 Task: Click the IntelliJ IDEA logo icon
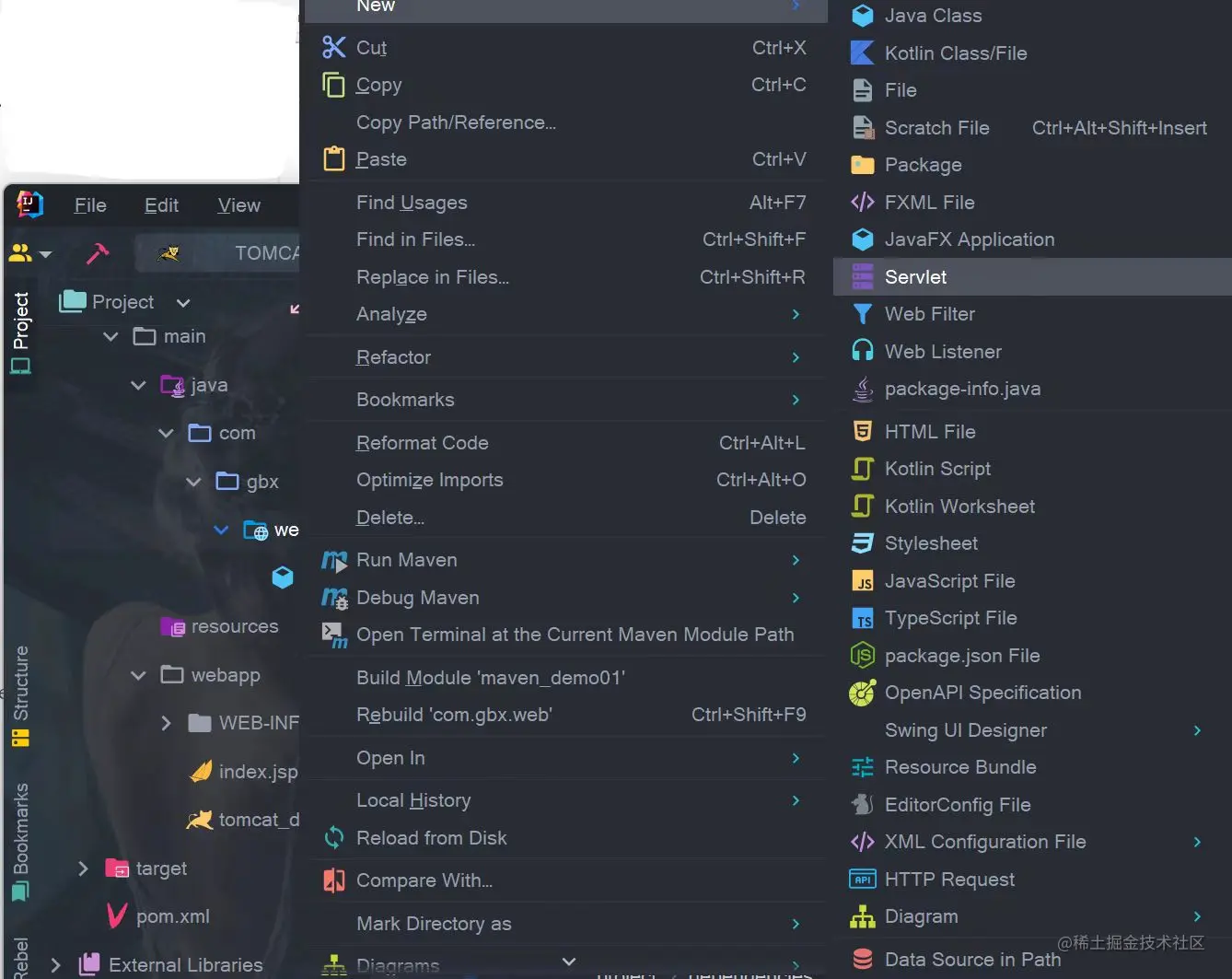[x=29, y=204]
